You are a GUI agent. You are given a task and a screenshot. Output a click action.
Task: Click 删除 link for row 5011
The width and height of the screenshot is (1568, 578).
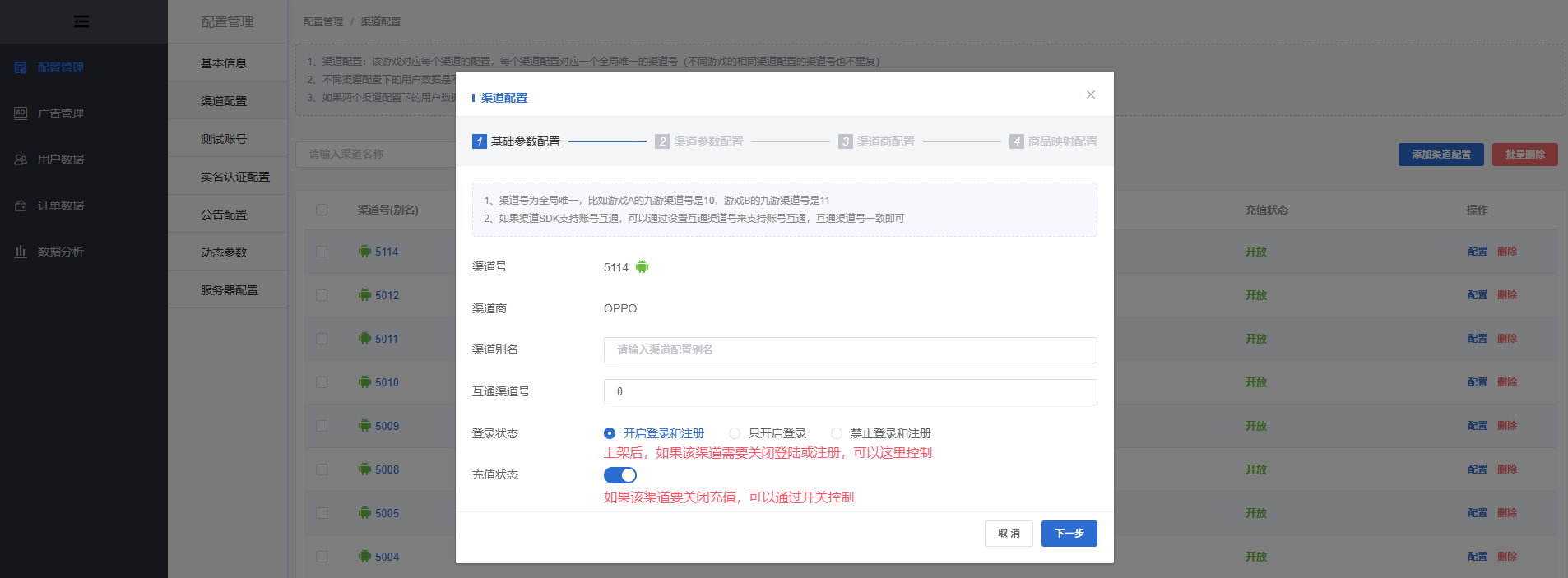pos(1507,339)
